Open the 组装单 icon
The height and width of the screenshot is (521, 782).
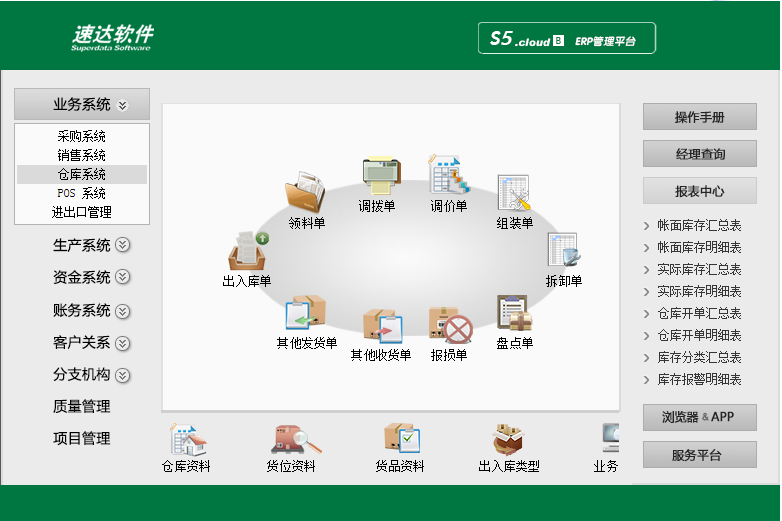pyautogui.click(x=514, y=193)
